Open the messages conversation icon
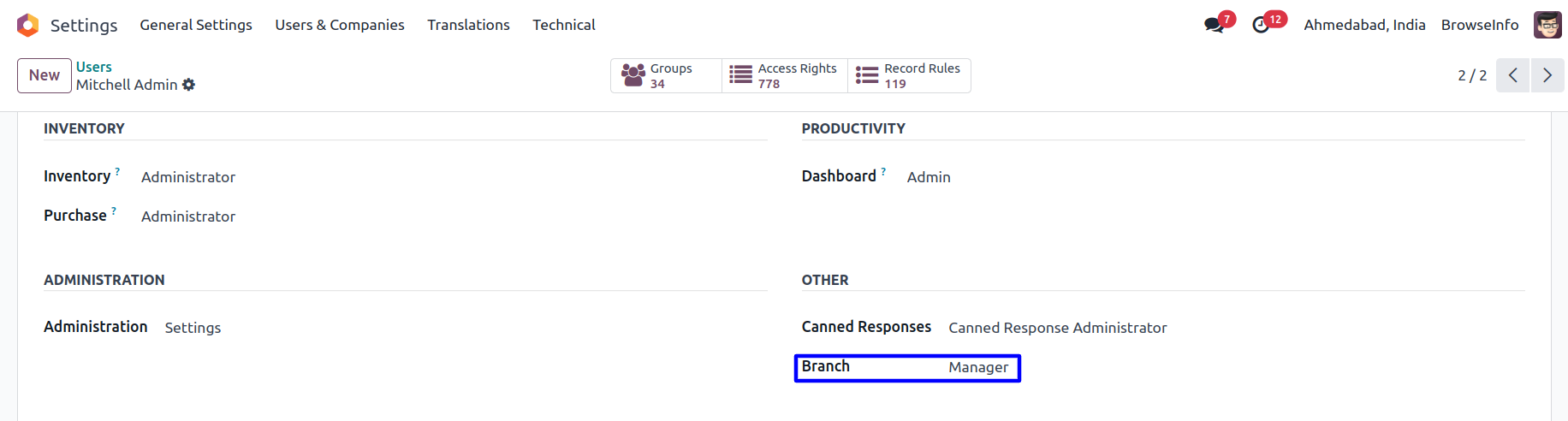The width and height of the screenshot is (1568, 421). pos(1214,25)
